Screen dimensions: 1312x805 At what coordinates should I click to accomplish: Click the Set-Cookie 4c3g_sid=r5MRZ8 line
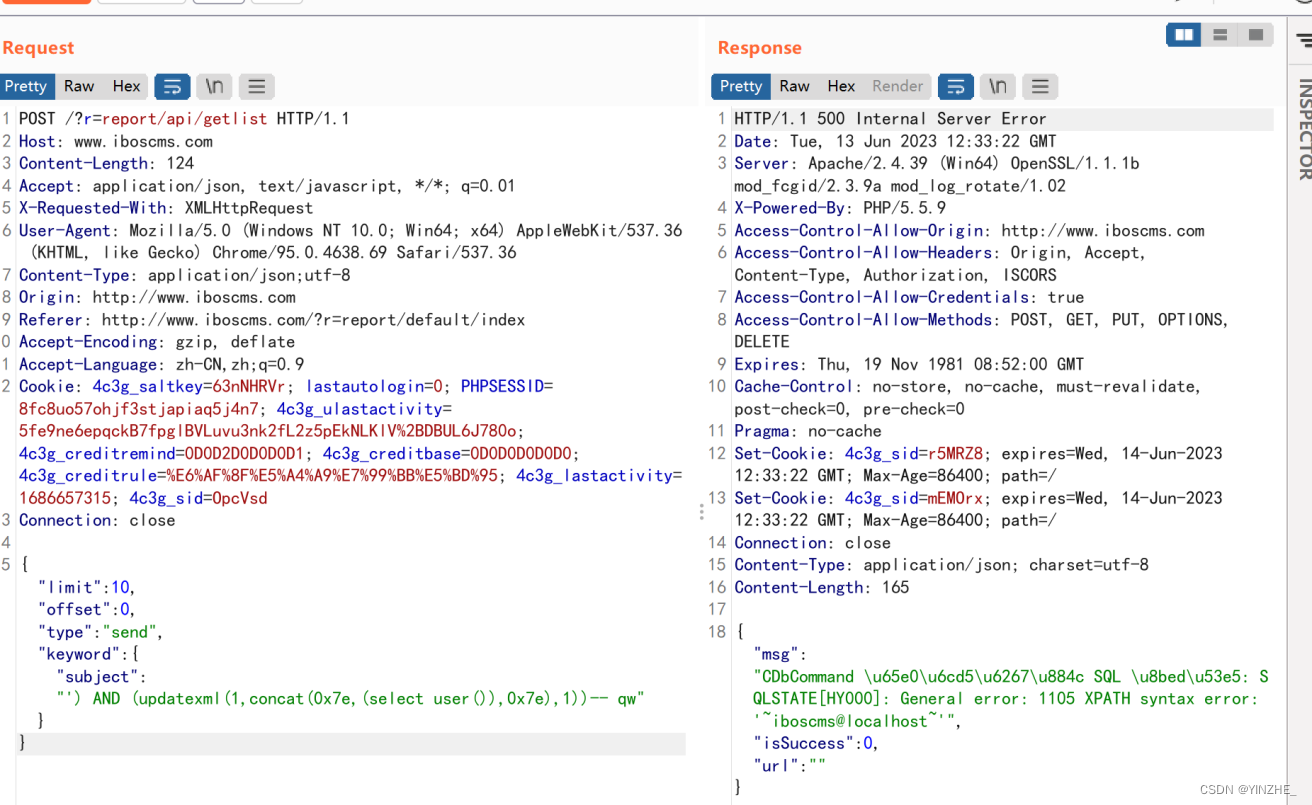pyautogui.click(x=978, y=464)
